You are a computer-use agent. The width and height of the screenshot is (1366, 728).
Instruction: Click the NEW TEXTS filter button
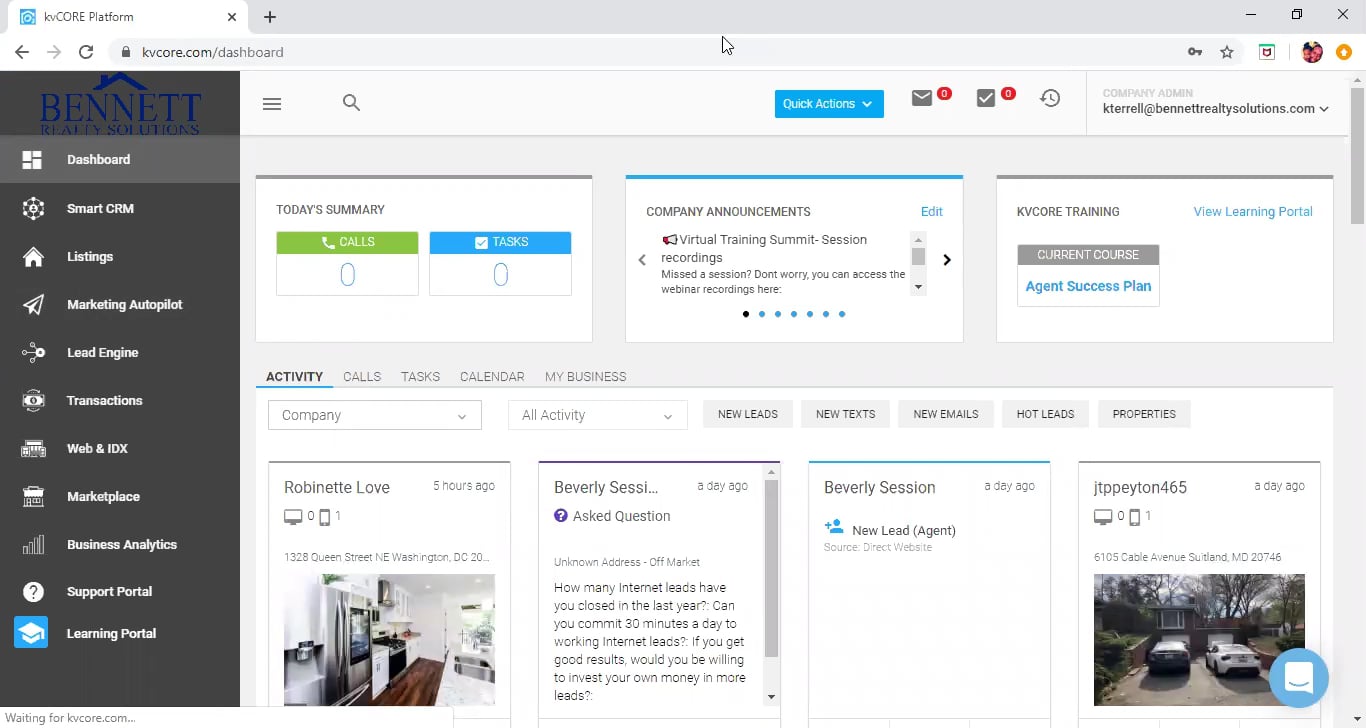[845, 414]
